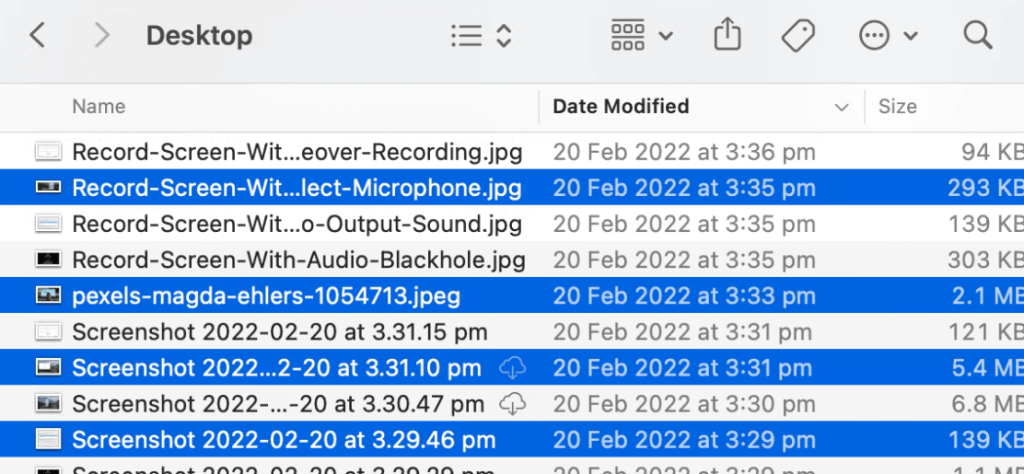Click thumbnail icon of Screenshot 3.31.10 pm

(48, 368)
